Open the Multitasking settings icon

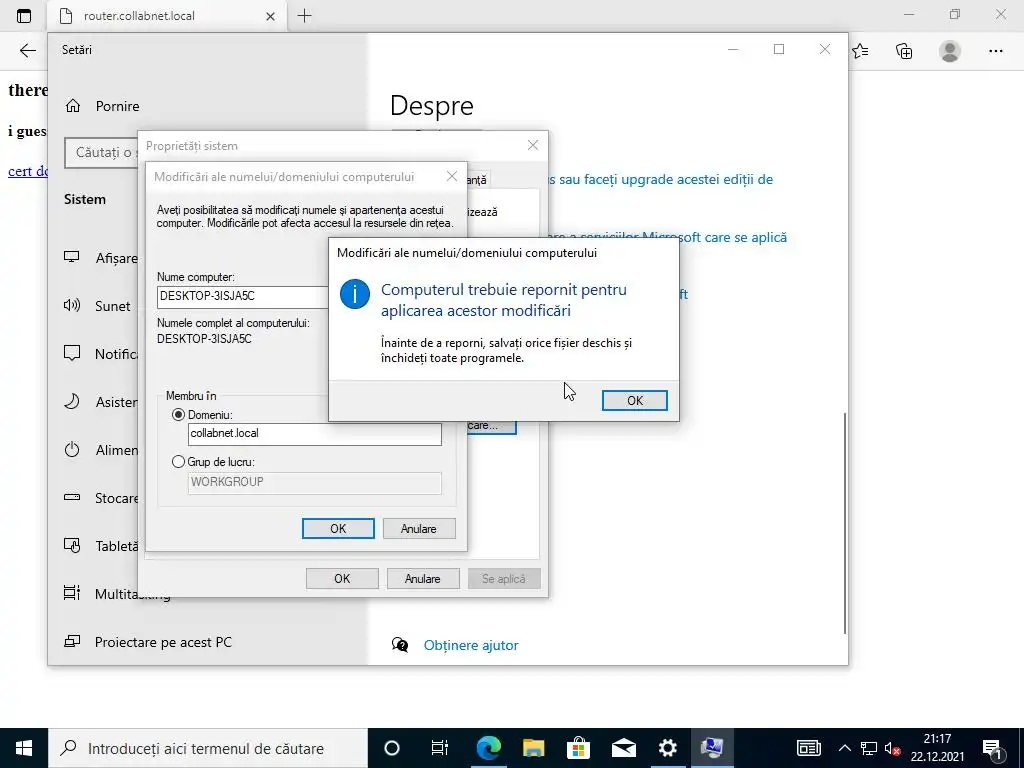(x=72, y=593)
